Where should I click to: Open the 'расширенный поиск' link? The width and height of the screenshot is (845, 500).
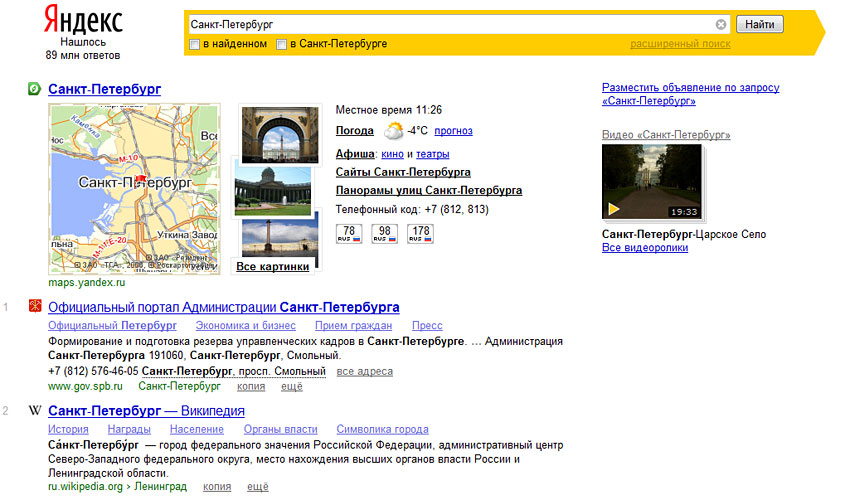click(x=681, y=44)
